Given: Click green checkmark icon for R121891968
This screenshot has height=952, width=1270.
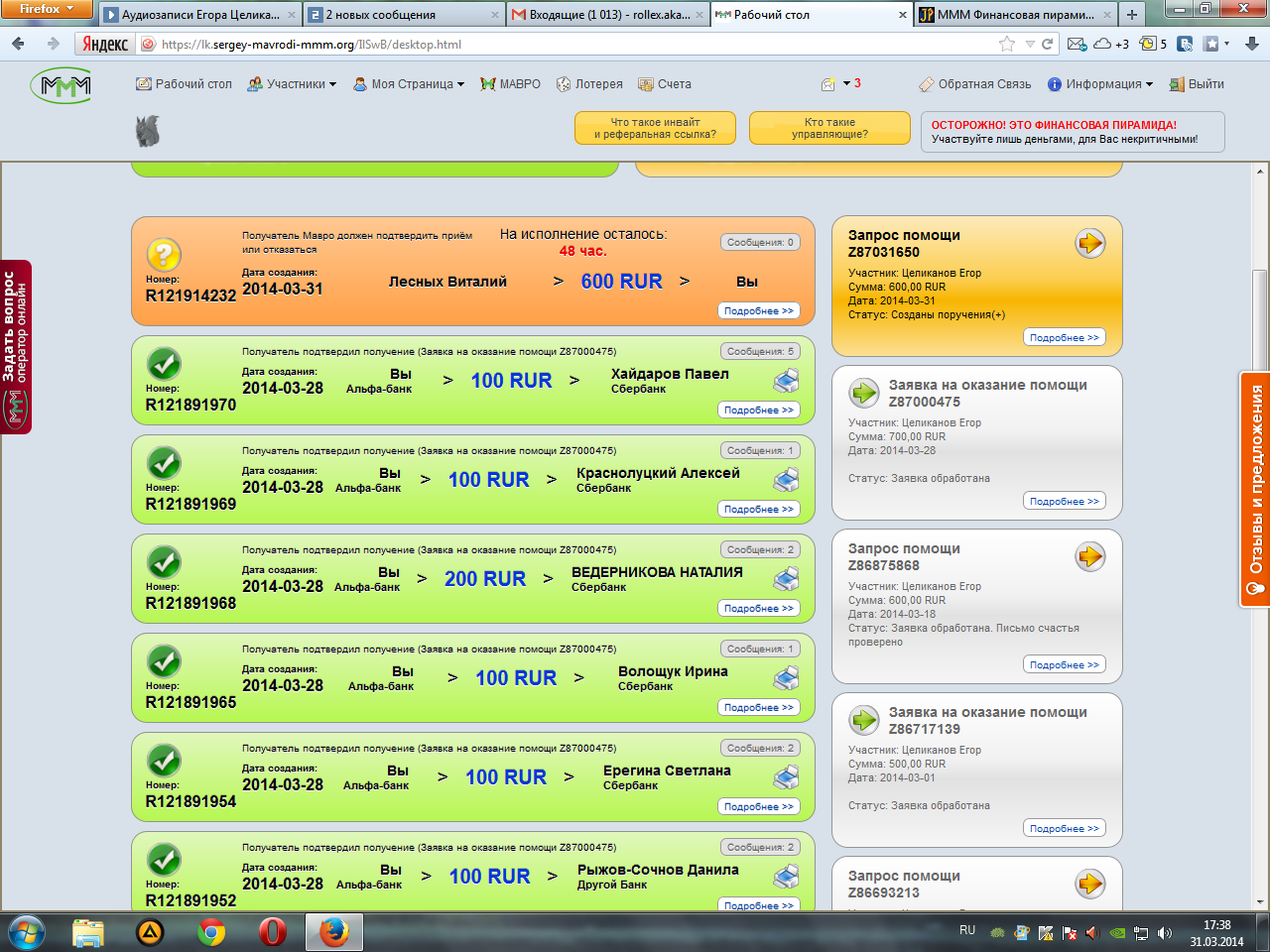Looking at the screenshot, I should tap(164, 562).
